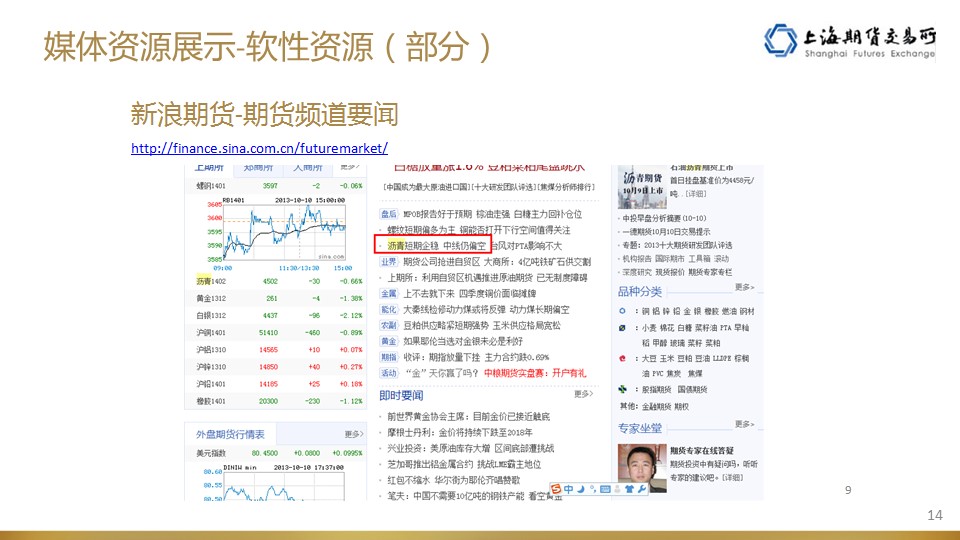
Task: Click the 能化 news tag badge
Action: (x=389, y=309)
